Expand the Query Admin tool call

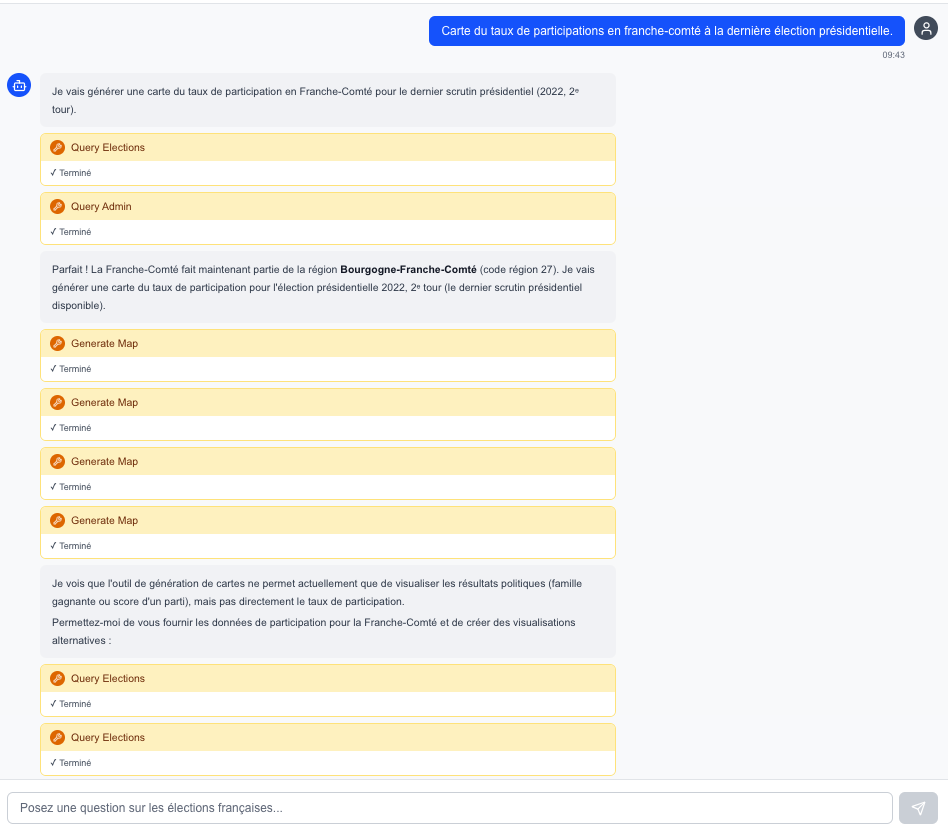click(328, 207)
